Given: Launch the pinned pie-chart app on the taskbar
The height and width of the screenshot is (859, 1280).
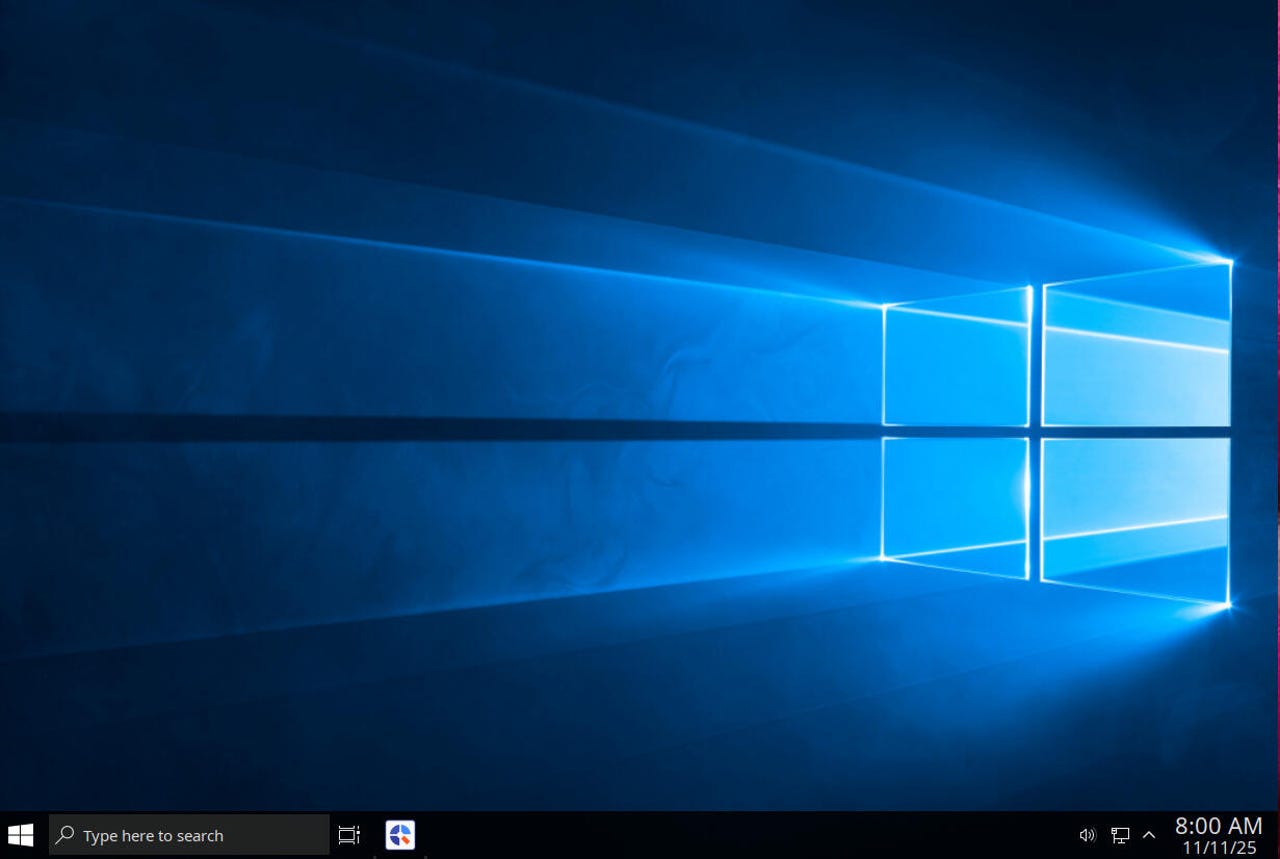Looking at the screenshot, I should (400, 835).
